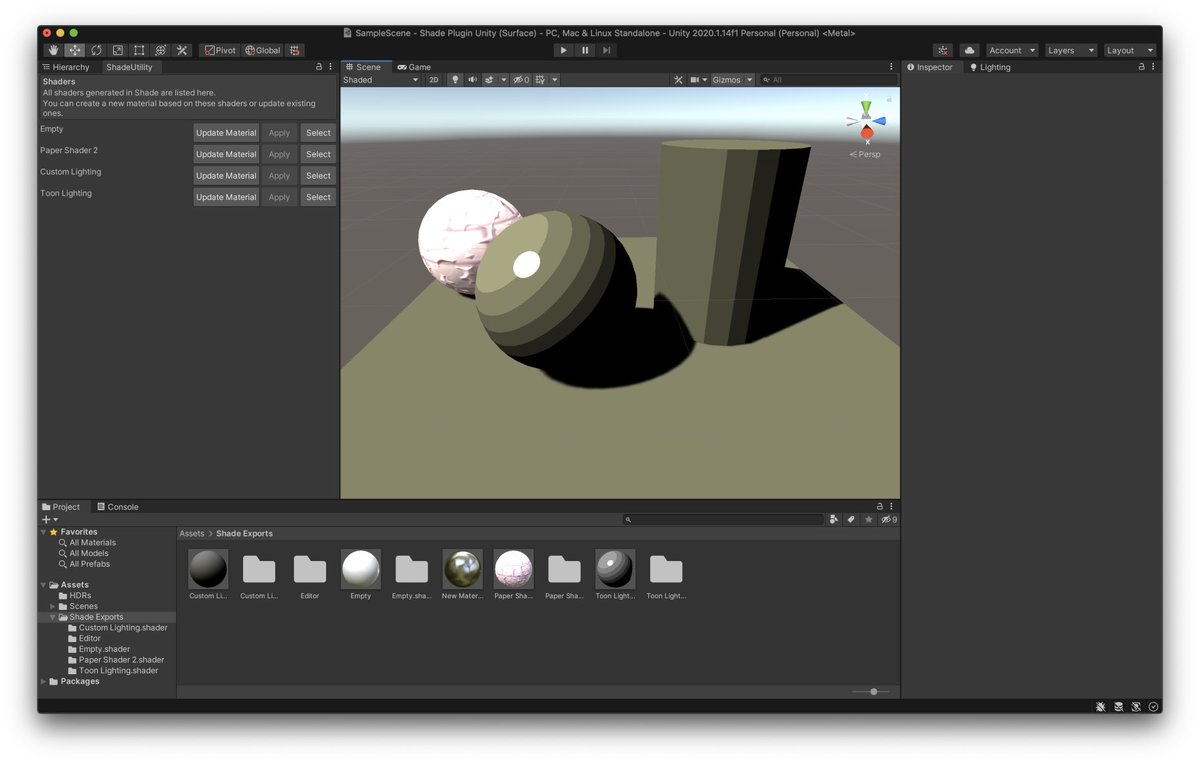Update Material for Toon Lighting shader
Screen dimensions: 1200x763
tap(225, 196)
